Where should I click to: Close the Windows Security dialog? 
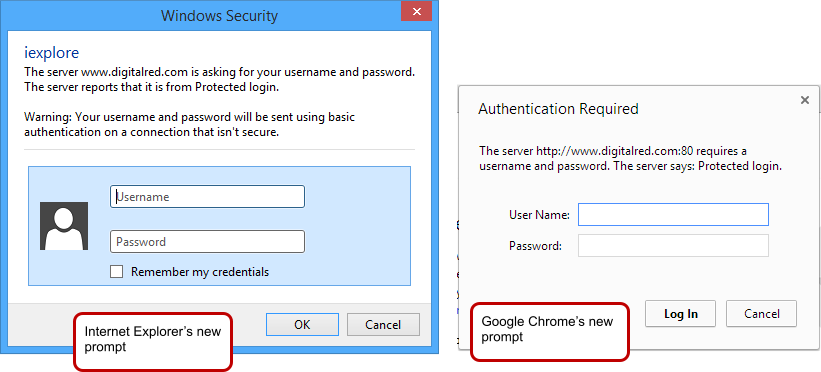point(416,12)
